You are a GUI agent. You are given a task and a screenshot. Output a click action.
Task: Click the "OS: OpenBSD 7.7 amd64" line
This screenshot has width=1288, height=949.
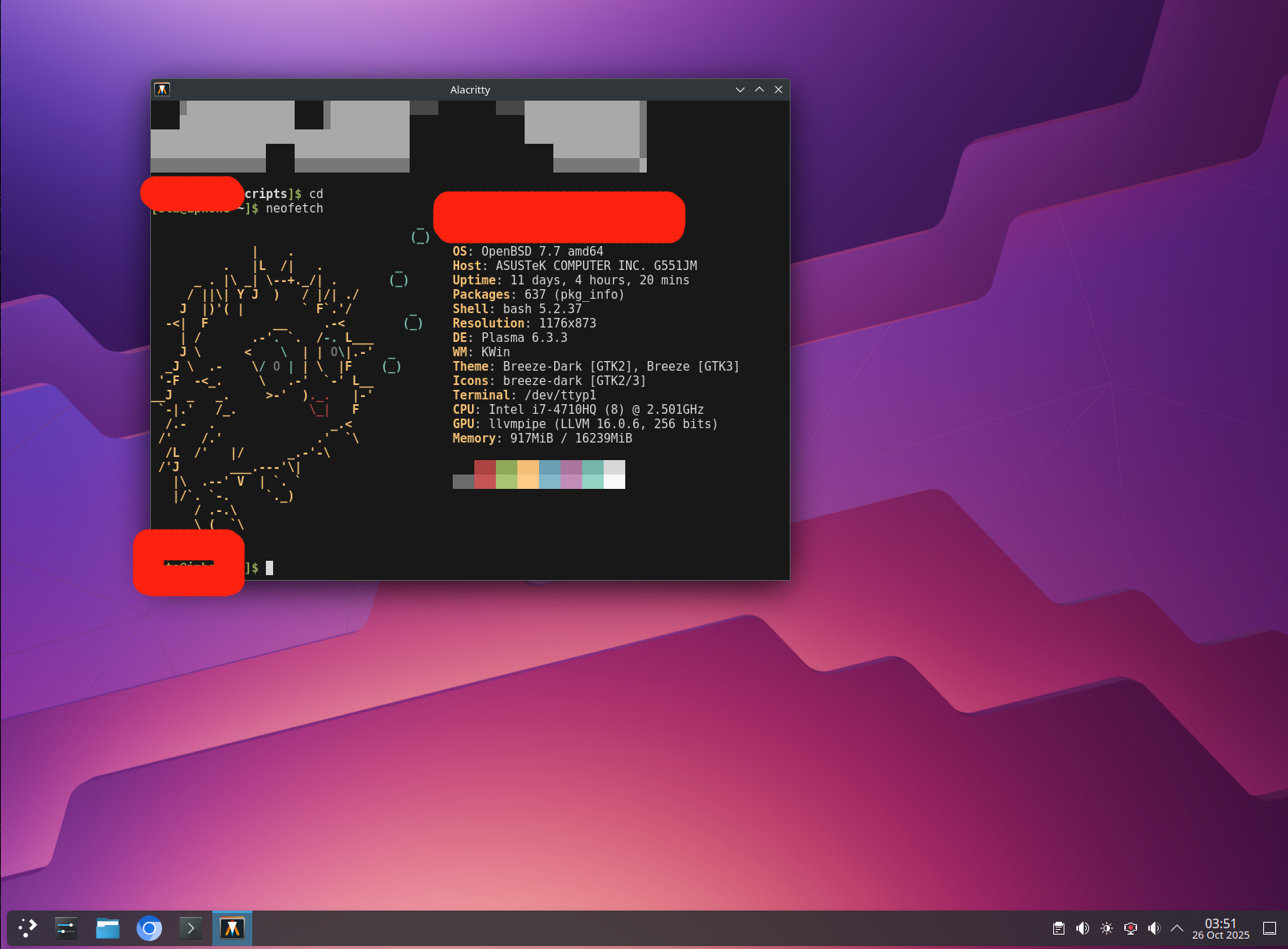(528, 252)
